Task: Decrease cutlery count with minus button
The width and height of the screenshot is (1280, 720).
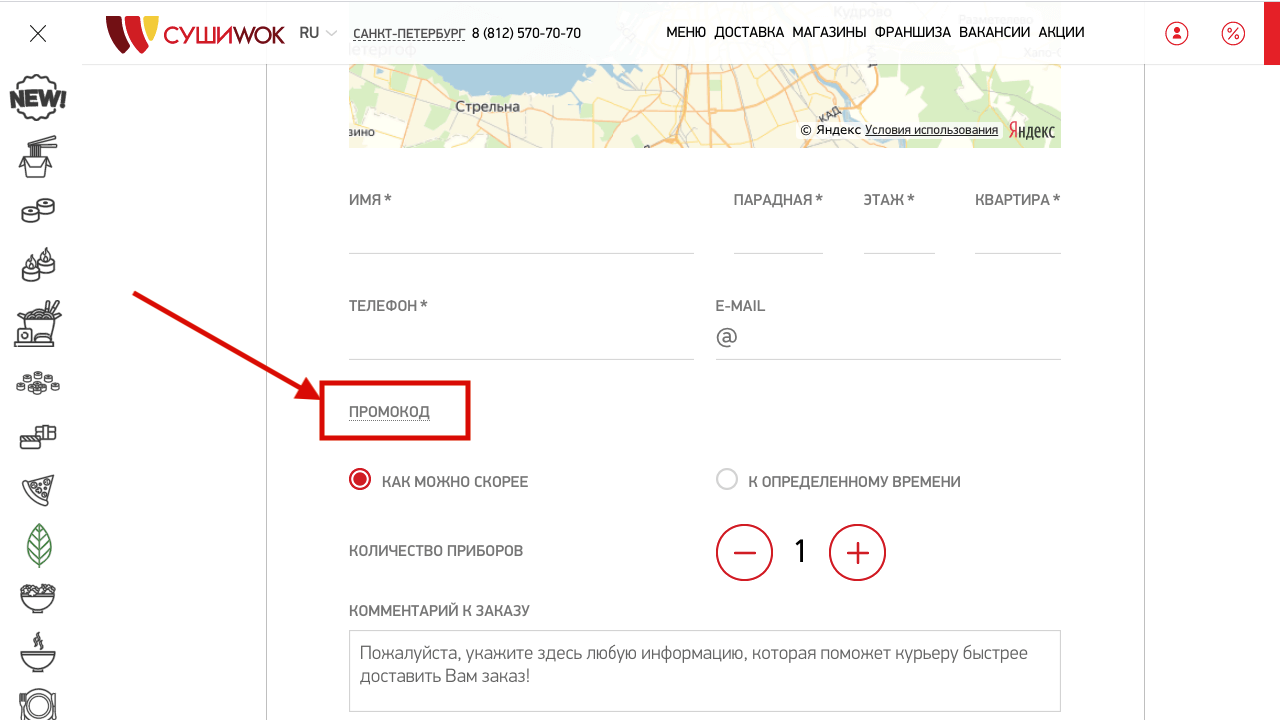Action: click(x=744, y=552)
